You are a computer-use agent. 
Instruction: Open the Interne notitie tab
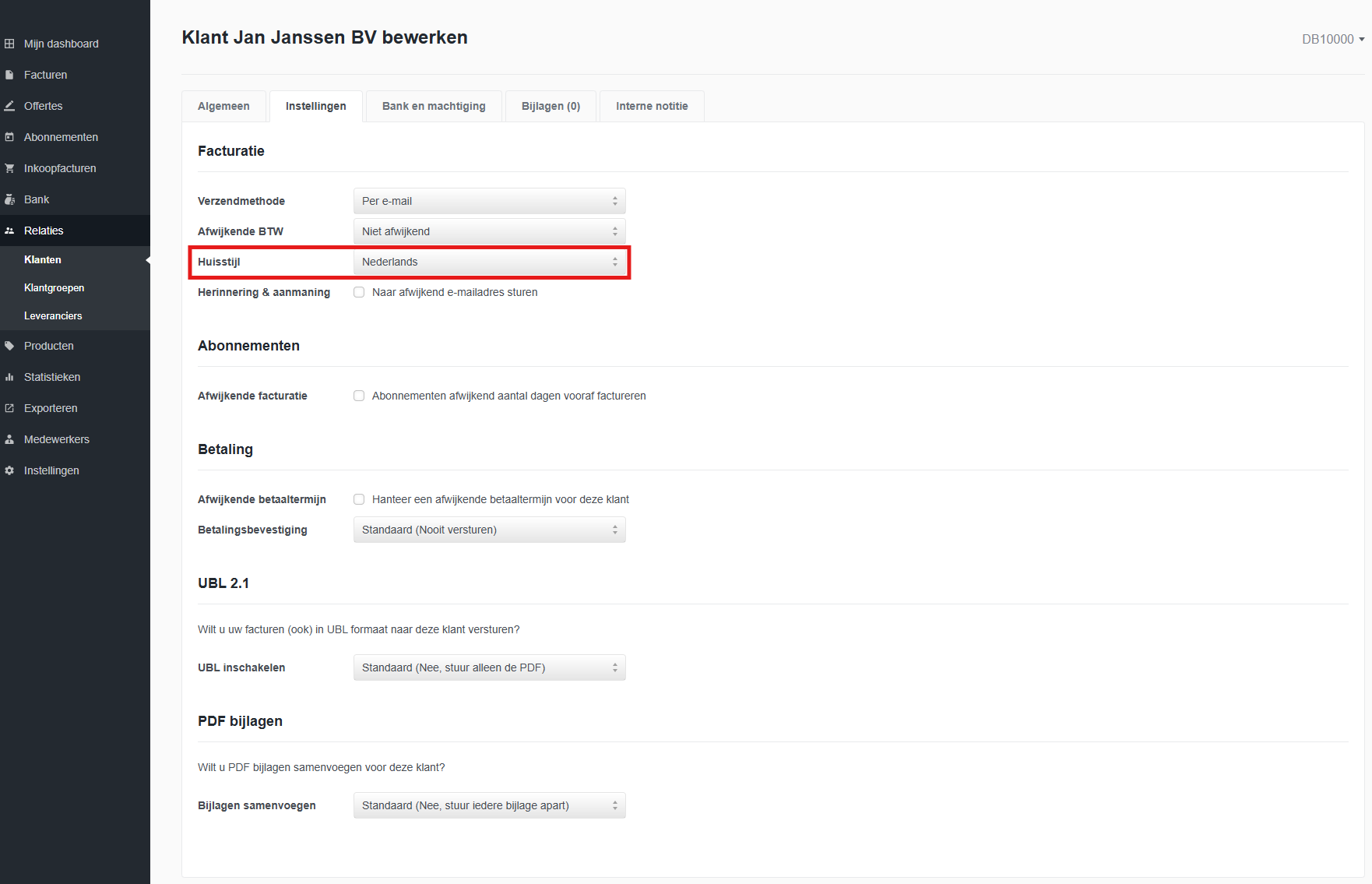[652, 106]
